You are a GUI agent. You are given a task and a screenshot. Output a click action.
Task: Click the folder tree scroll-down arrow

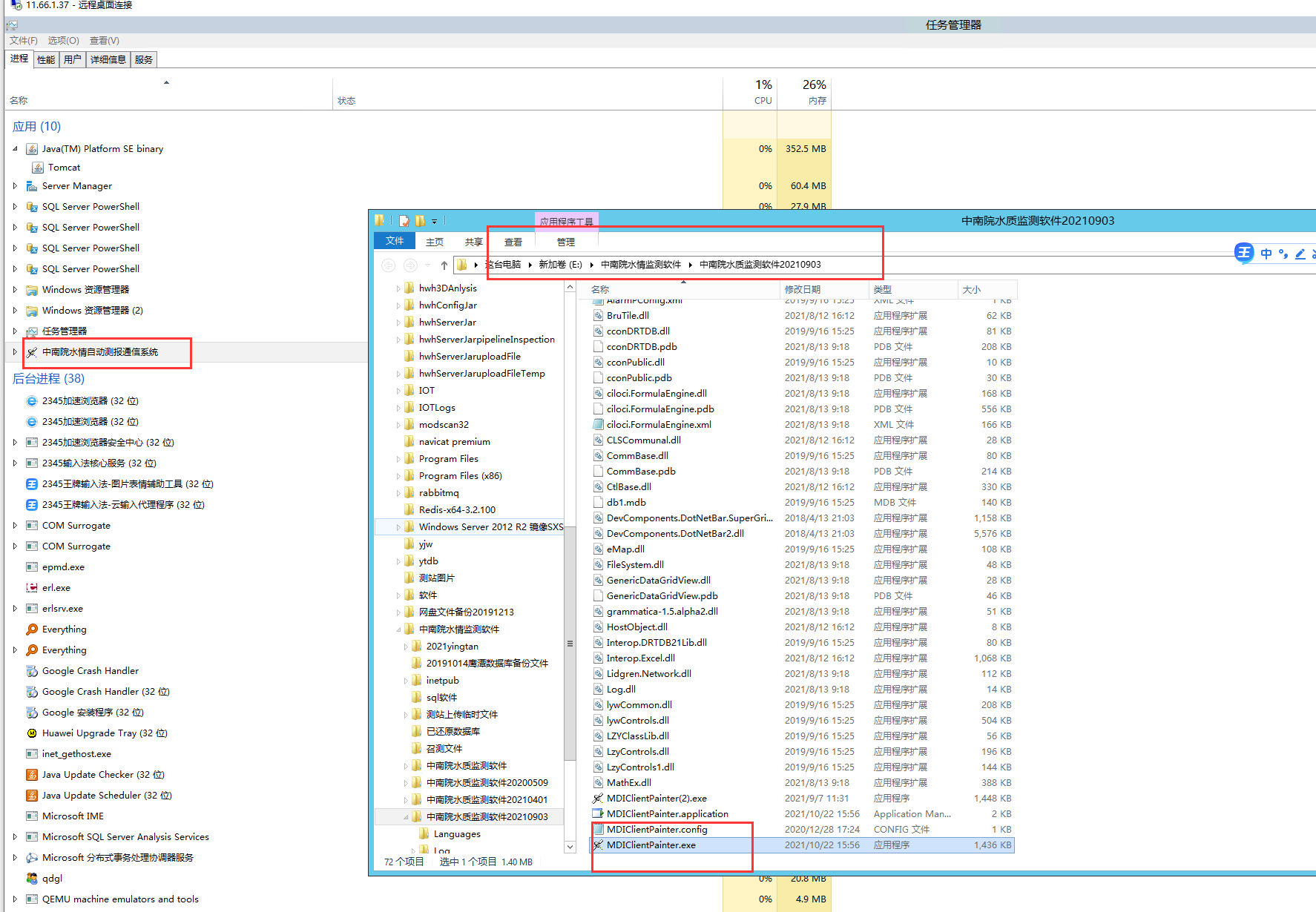pos(570,847)
